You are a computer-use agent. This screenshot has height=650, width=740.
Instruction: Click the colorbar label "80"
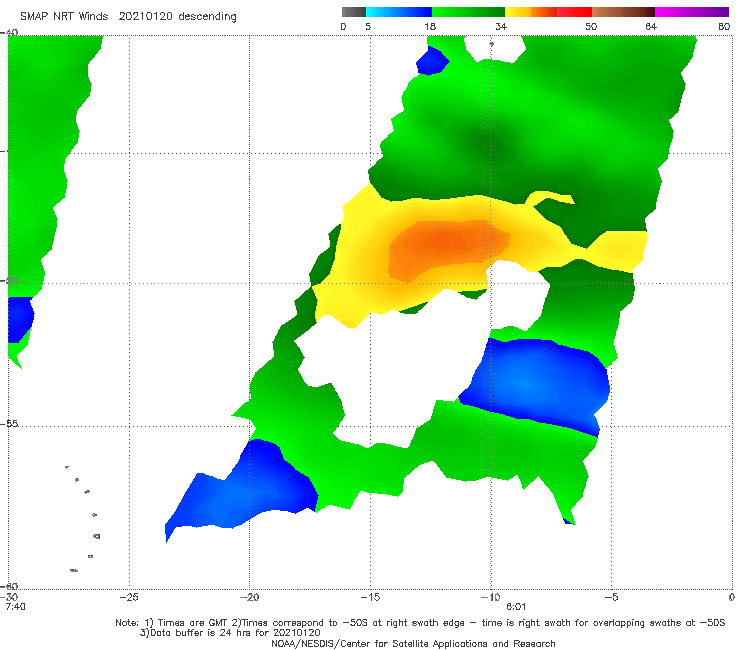coord(724,26)
